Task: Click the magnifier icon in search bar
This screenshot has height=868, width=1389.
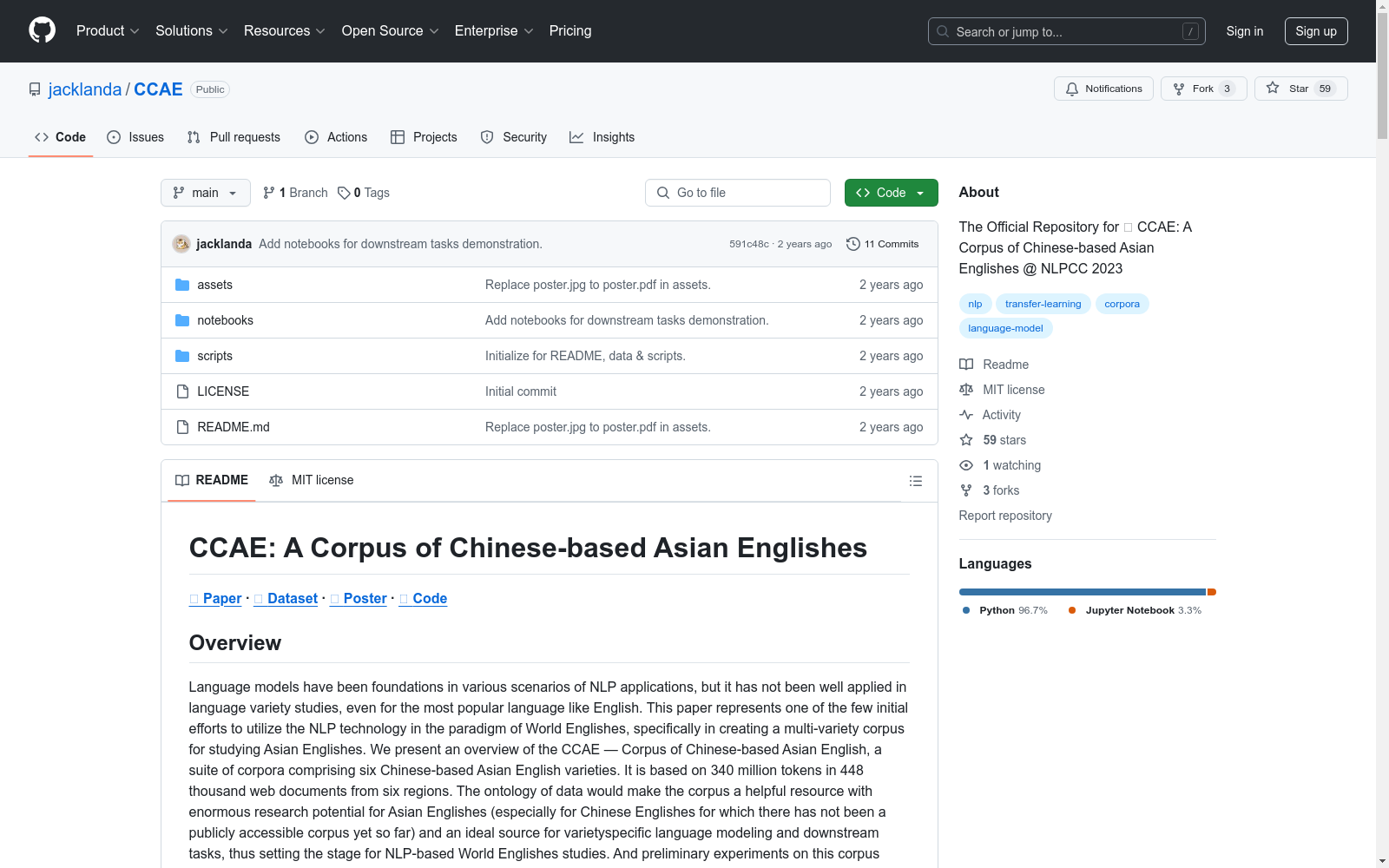Action: click(x=943, y=31)
